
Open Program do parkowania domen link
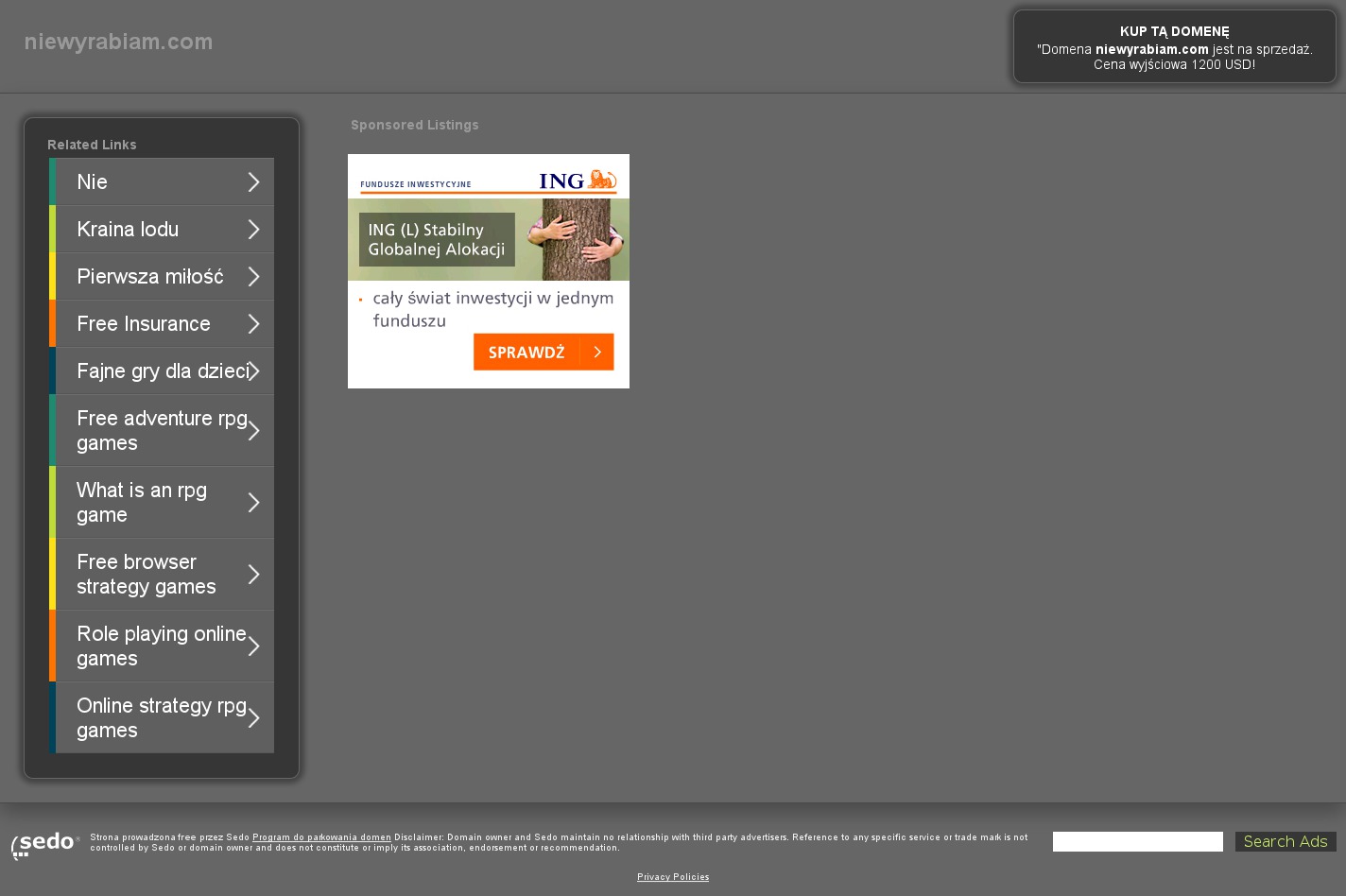tap(321, 837)
